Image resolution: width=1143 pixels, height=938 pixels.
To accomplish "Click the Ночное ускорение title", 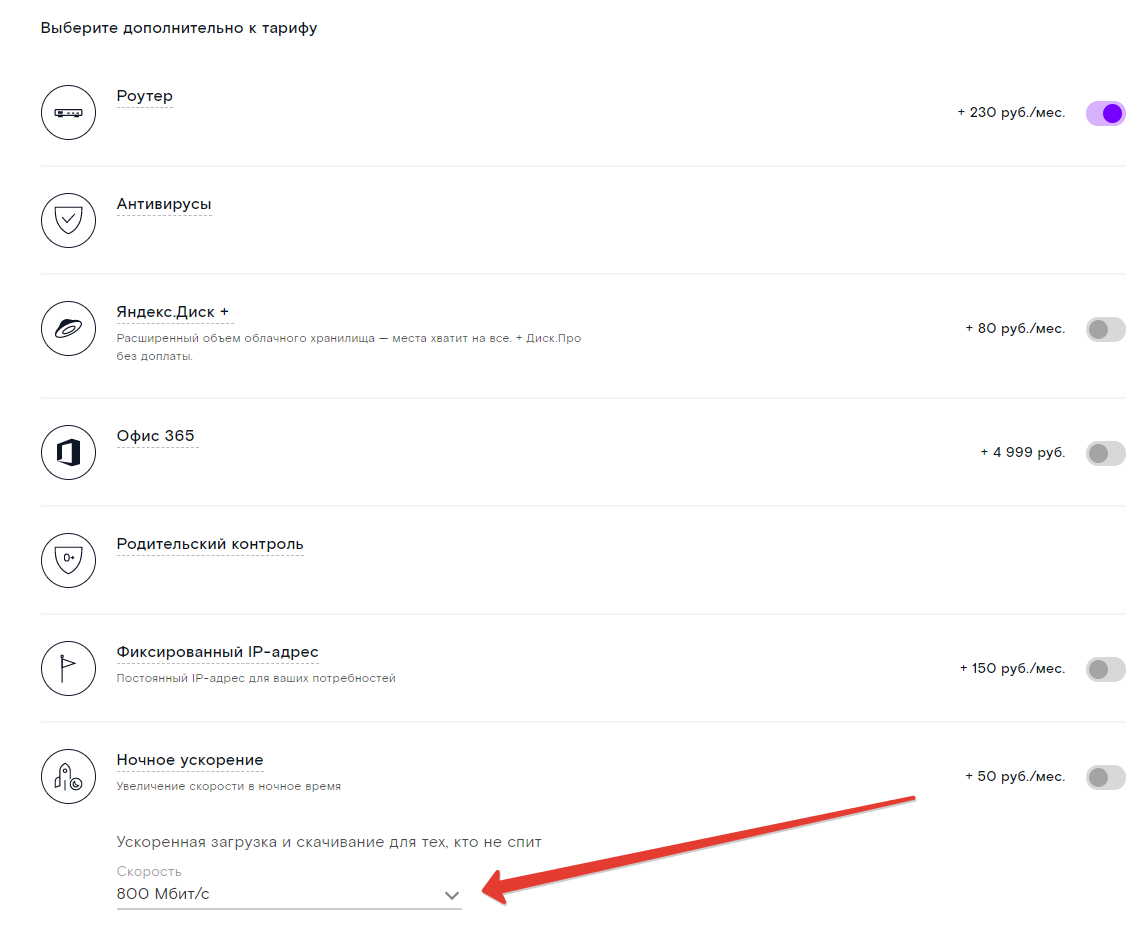I will click(x=190, y=761).
